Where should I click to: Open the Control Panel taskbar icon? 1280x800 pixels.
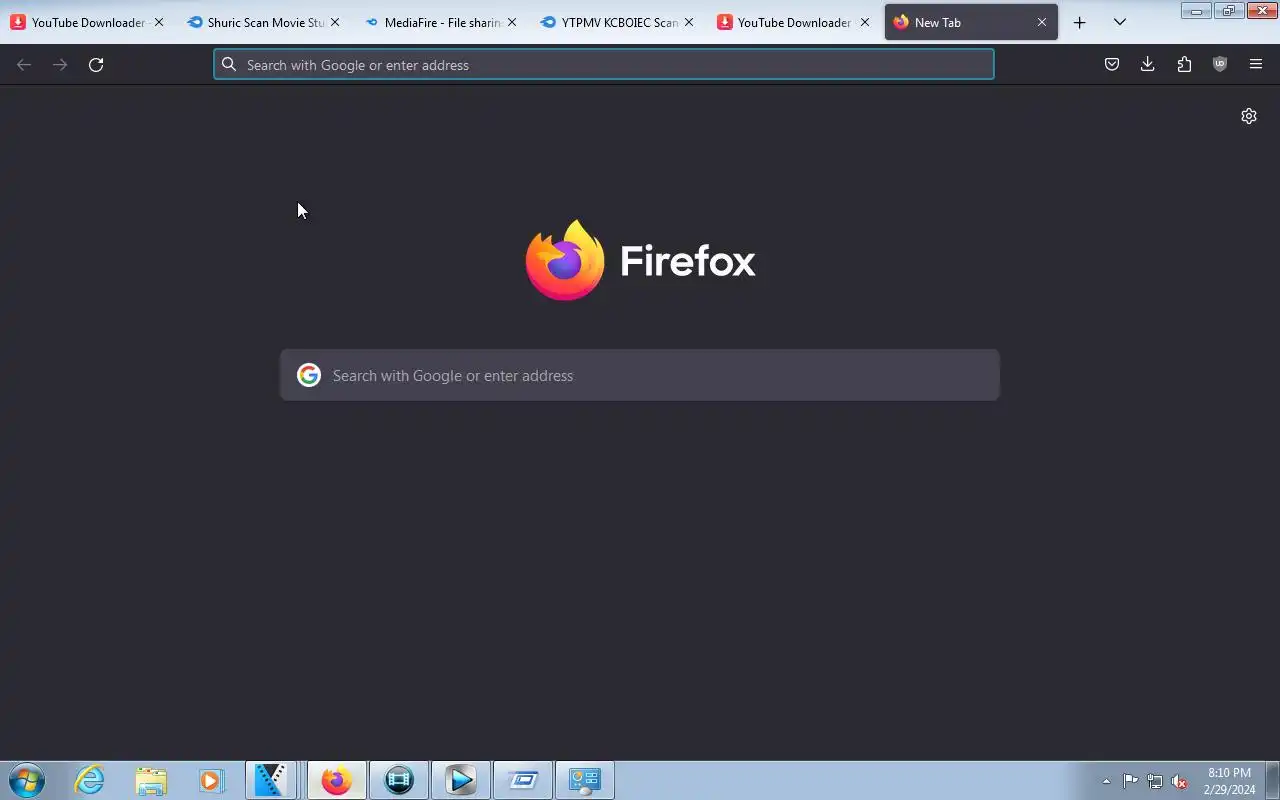(x=584, y=780)
